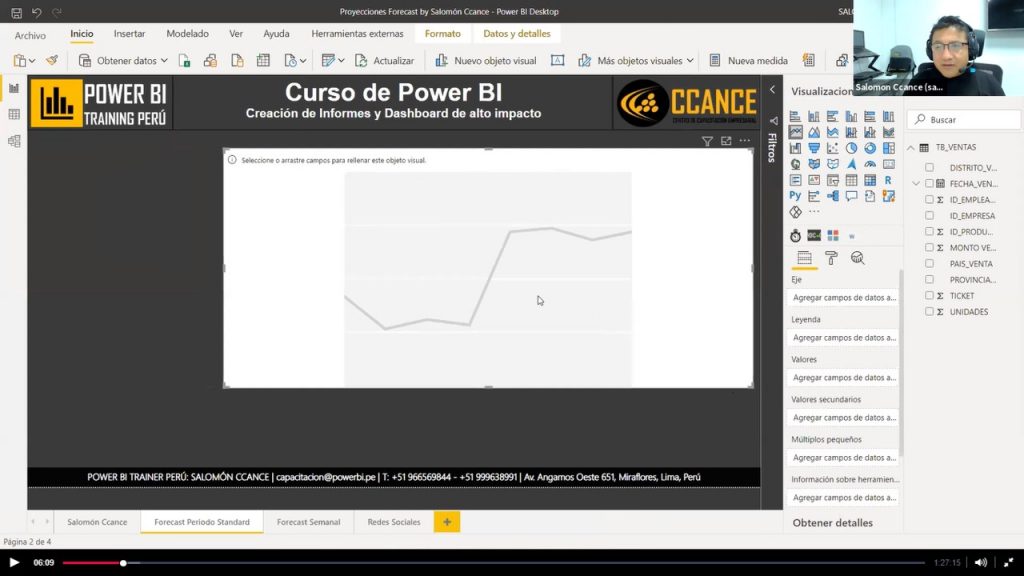Choose the pie chart visual
This screenshot has width=1024, height=576.
(852, 148)
